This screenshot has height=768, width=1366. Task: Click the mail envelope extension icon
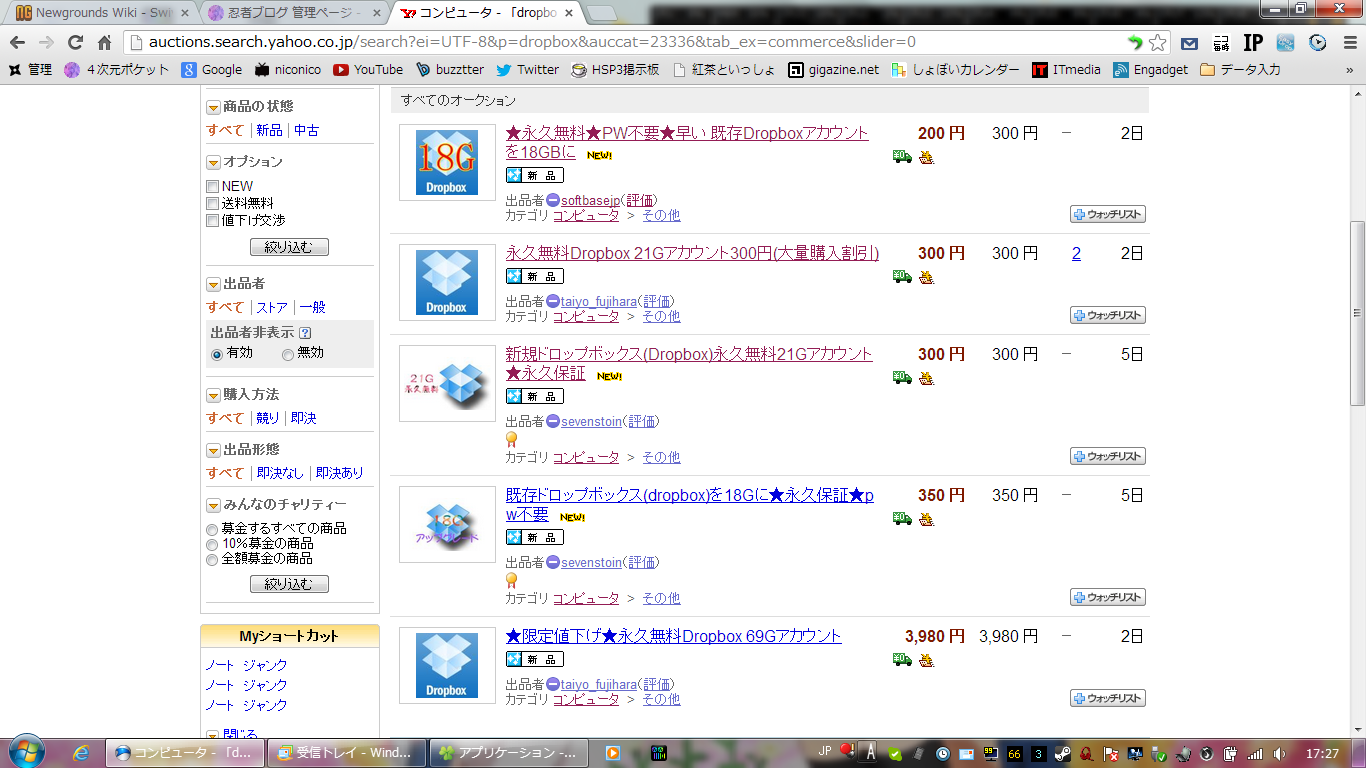pos(1189,43)
